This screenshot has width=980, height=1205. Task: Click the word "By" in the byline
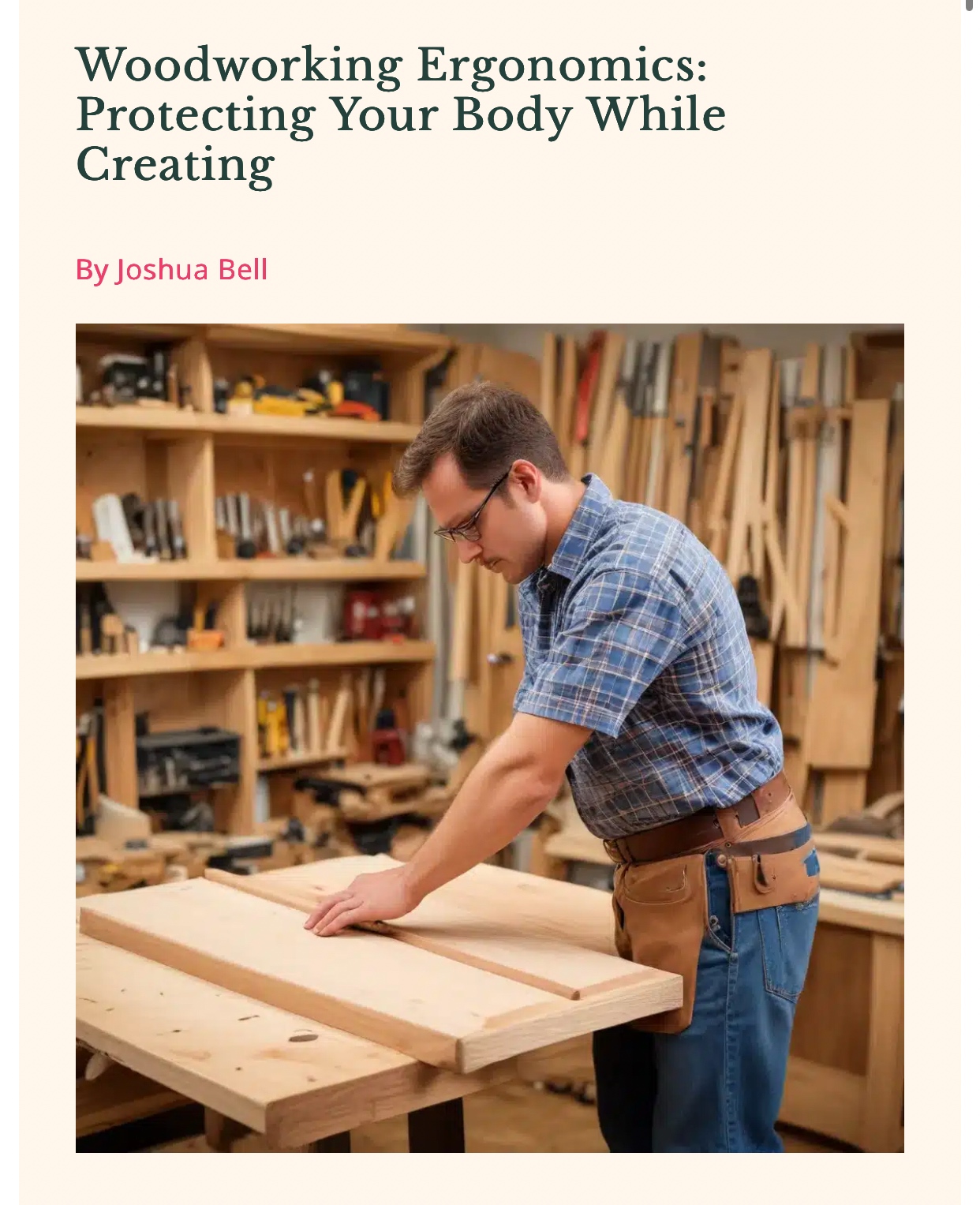click(92, 271)
